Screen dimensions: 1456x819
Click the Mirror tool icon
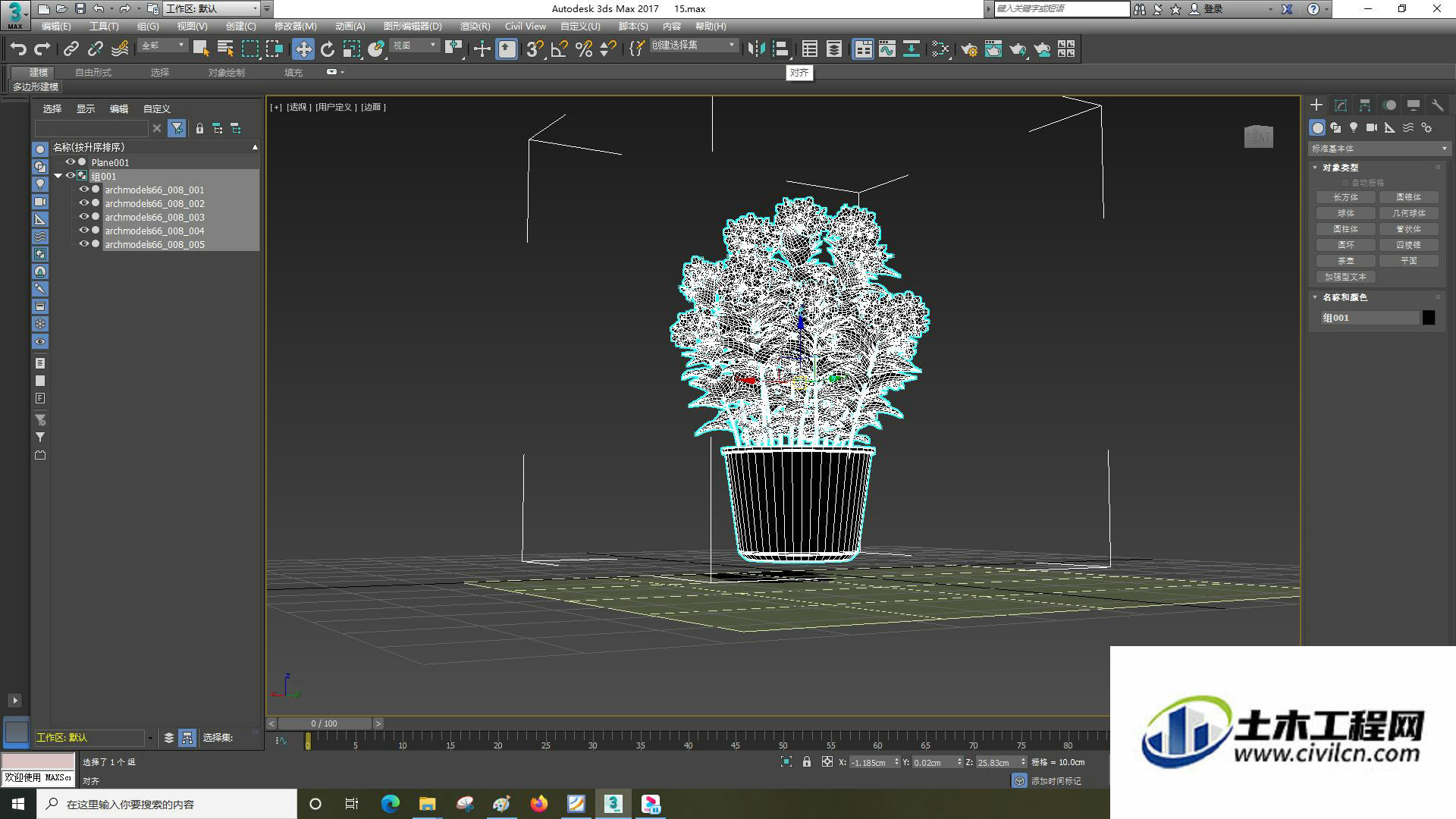756,49
